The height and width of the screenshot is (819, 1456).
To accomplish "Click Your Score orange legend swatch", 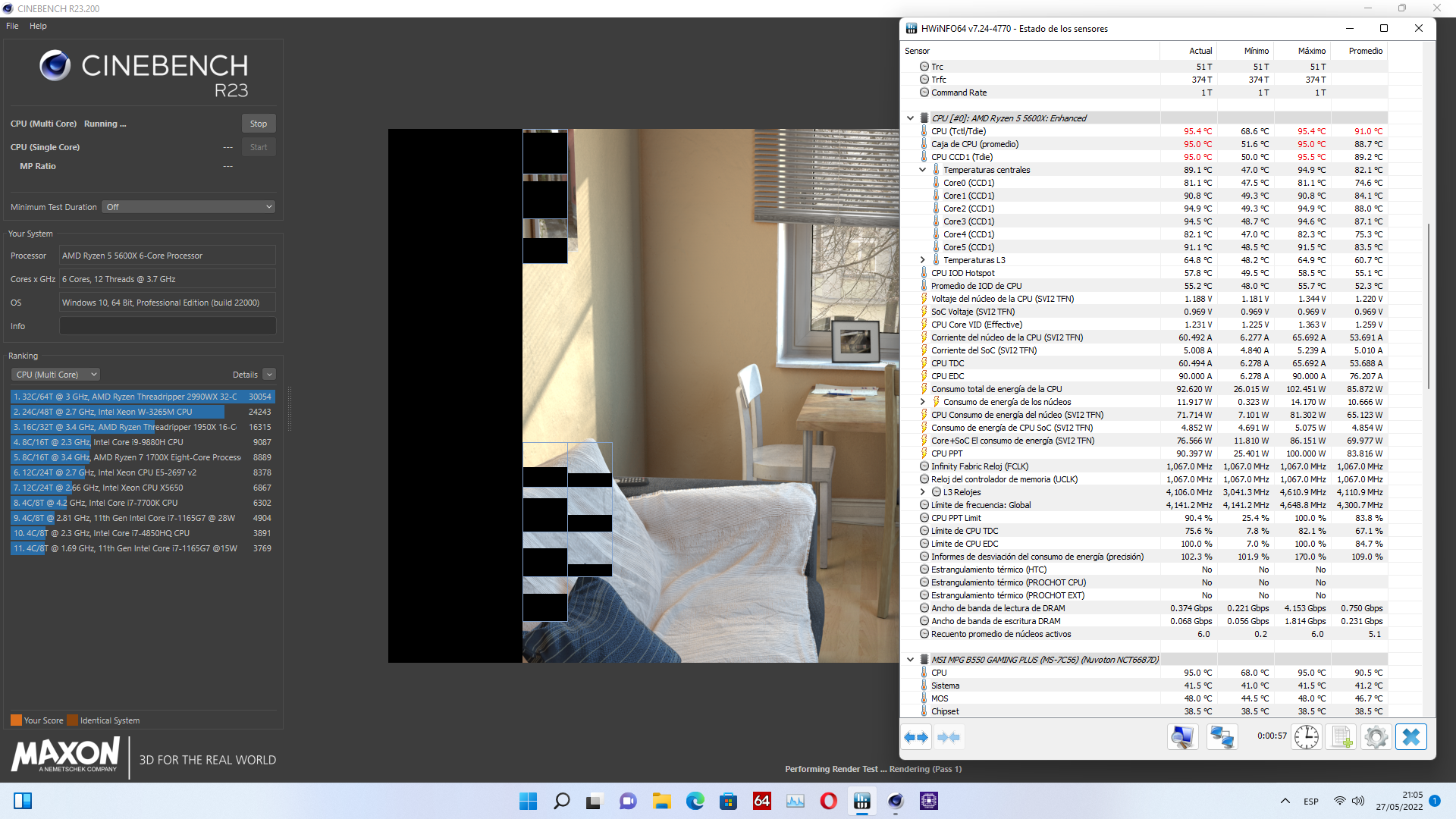I will click(16, 720).
